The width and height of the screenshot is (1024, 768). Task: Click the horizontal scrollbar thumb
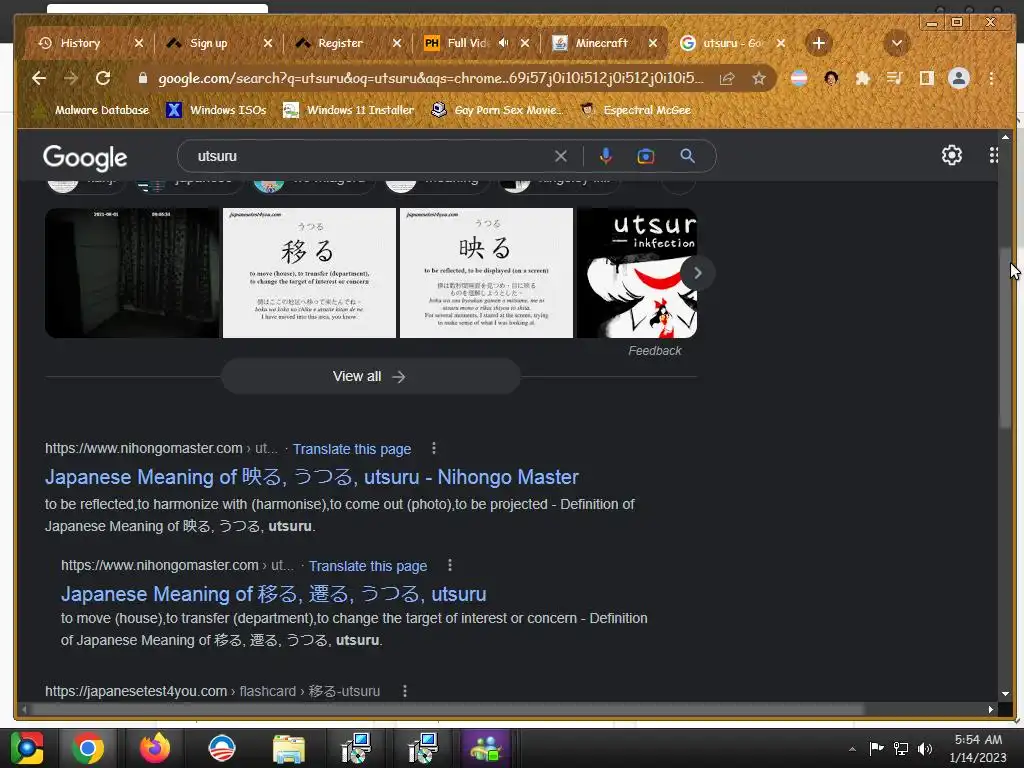[447, 709]
